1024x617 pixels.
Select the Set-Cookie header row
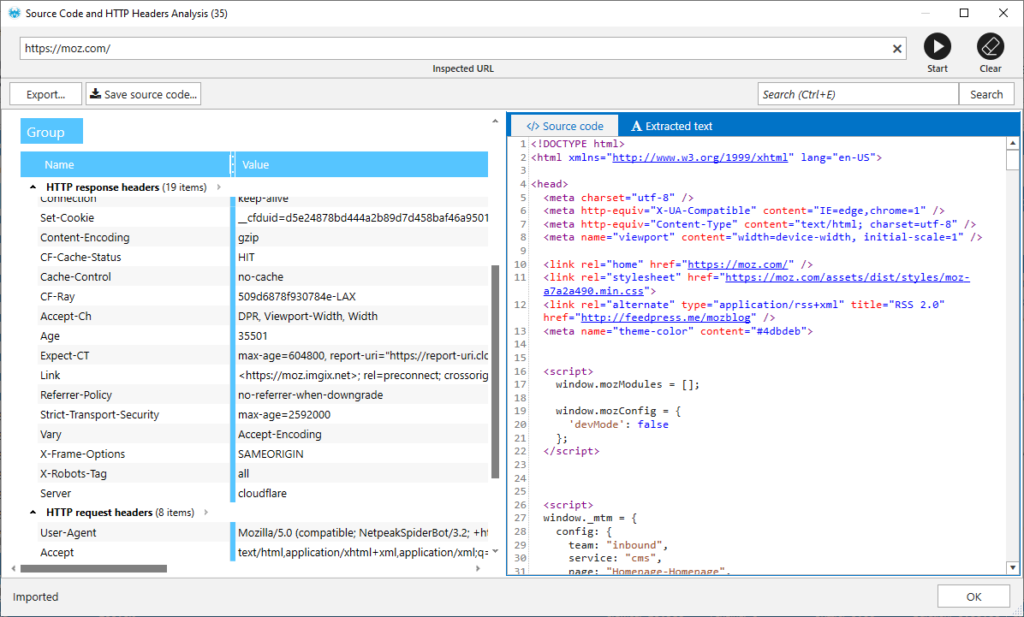coord(263,217)
